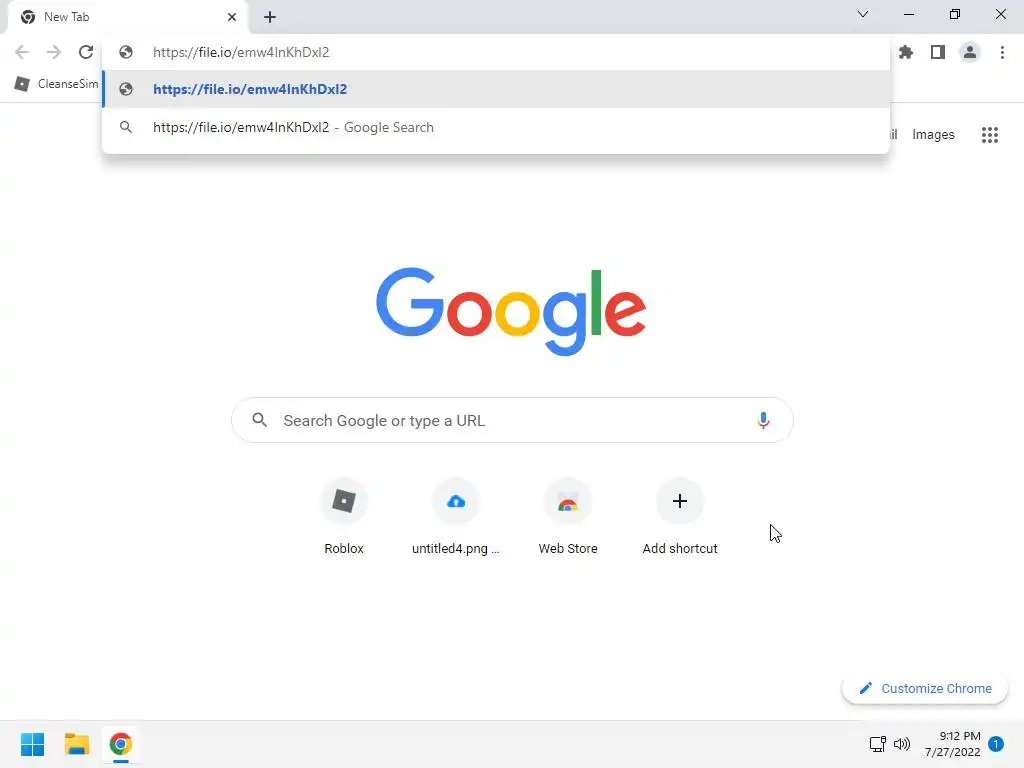Click the magnifier icon in search box
The height and width of the screenshot is (768, 1024).
(260, 420)
